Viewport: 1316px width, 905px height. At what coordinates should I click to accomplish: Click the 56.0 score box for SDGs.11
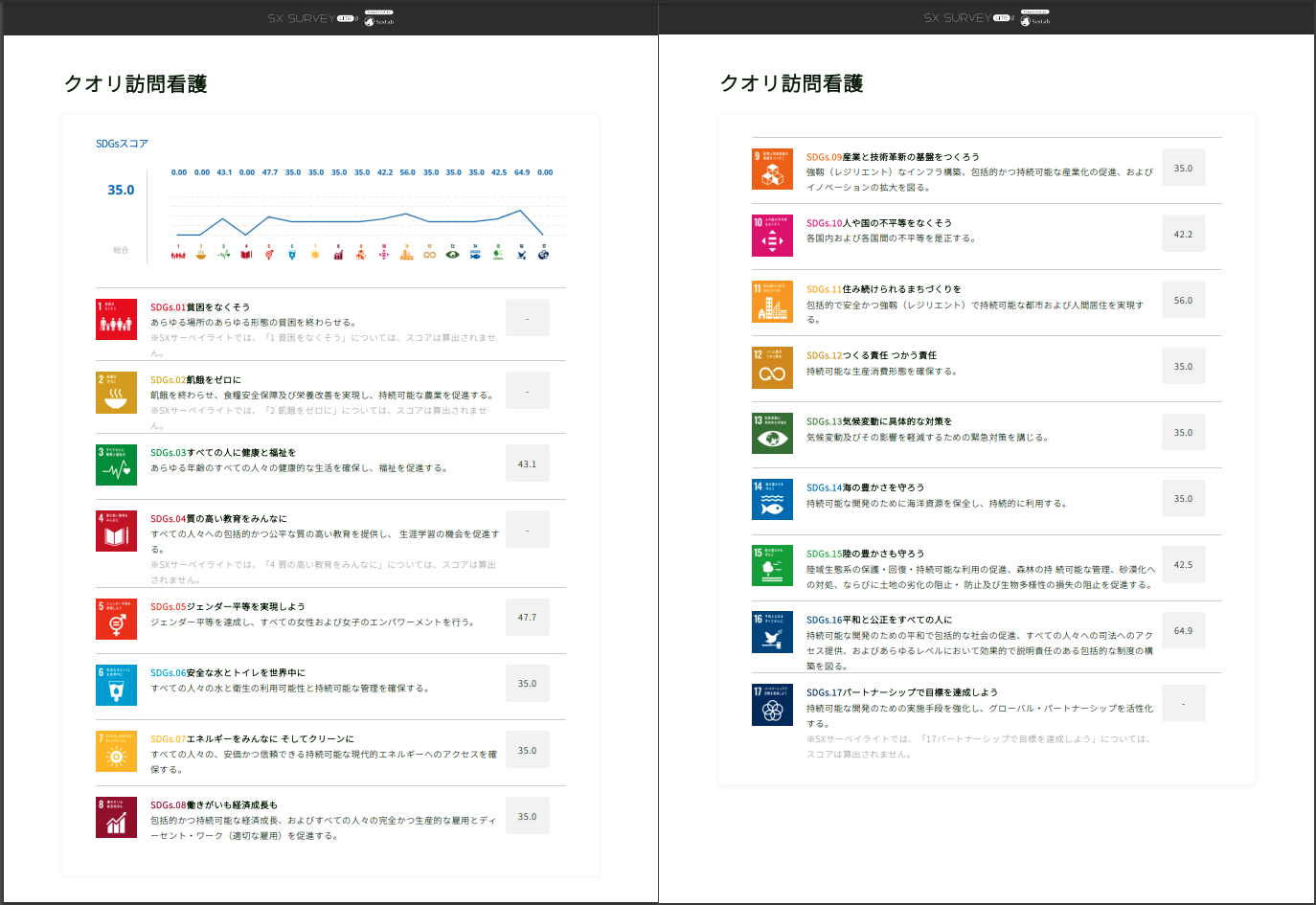click(1183, 301)
